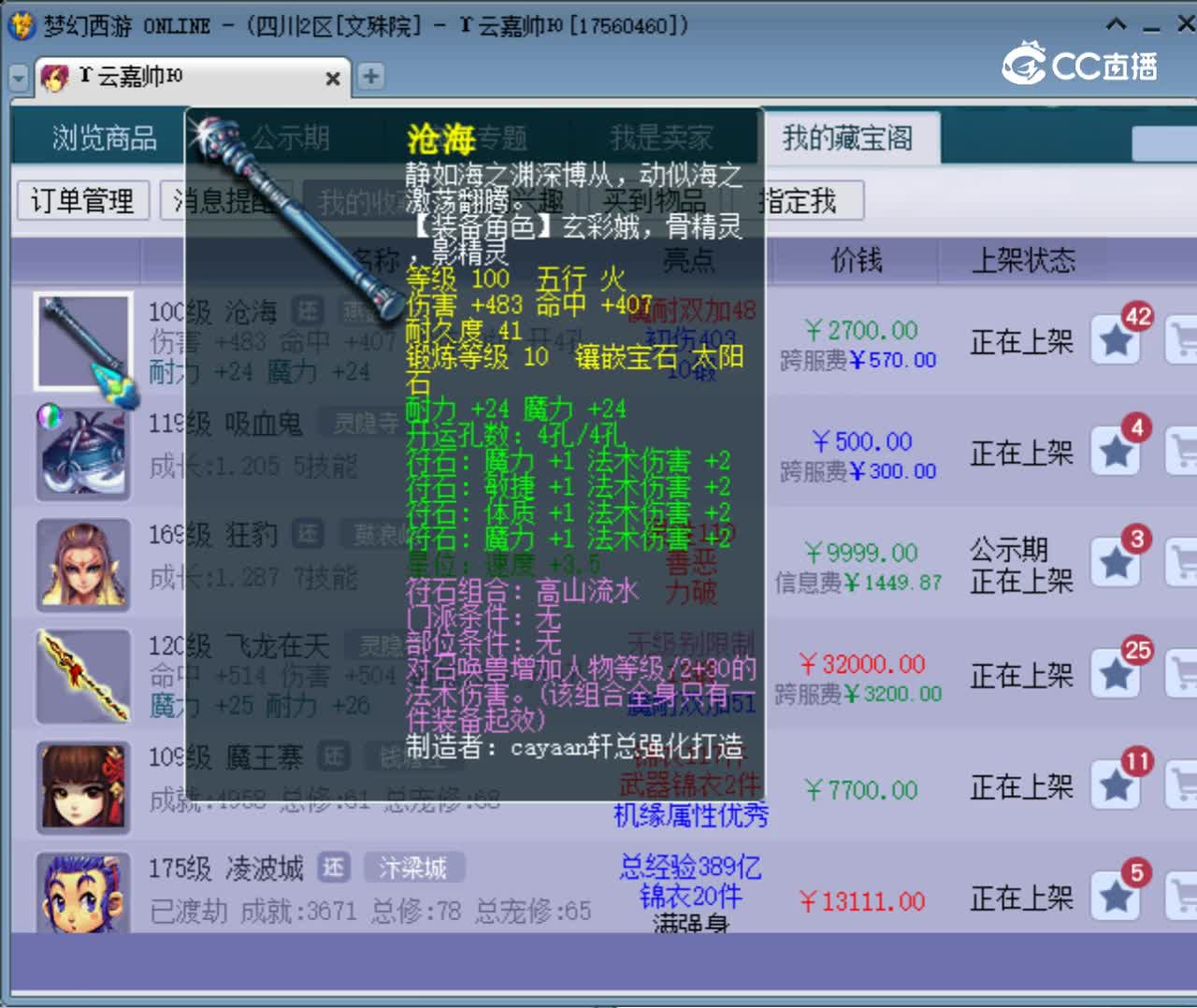Click the 还 badge on 凌波城 row
This screenshot has height=1008, width=1197.
334,868
